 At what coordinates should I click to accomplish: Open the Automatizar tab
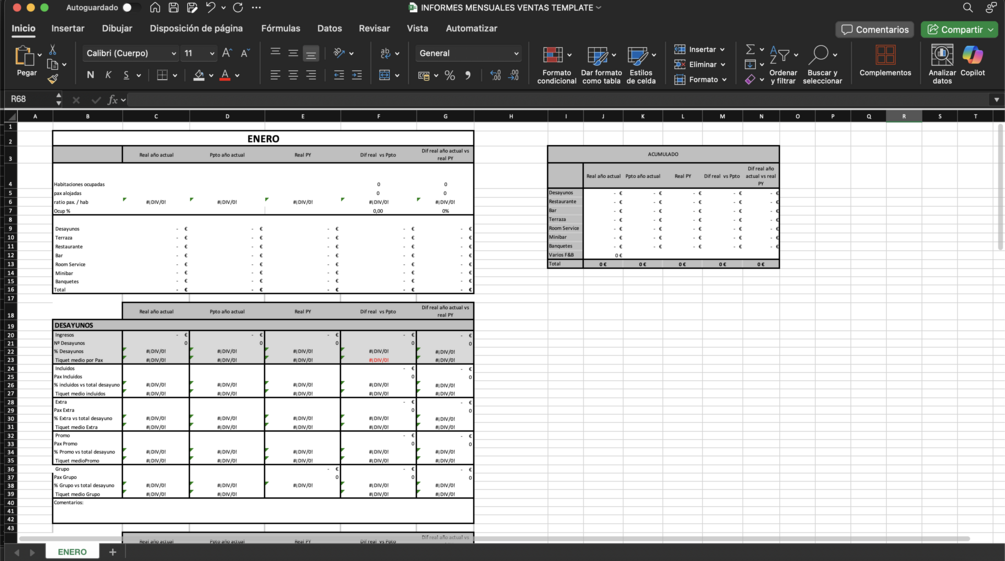pyautogui.click(x=471, y=28)
